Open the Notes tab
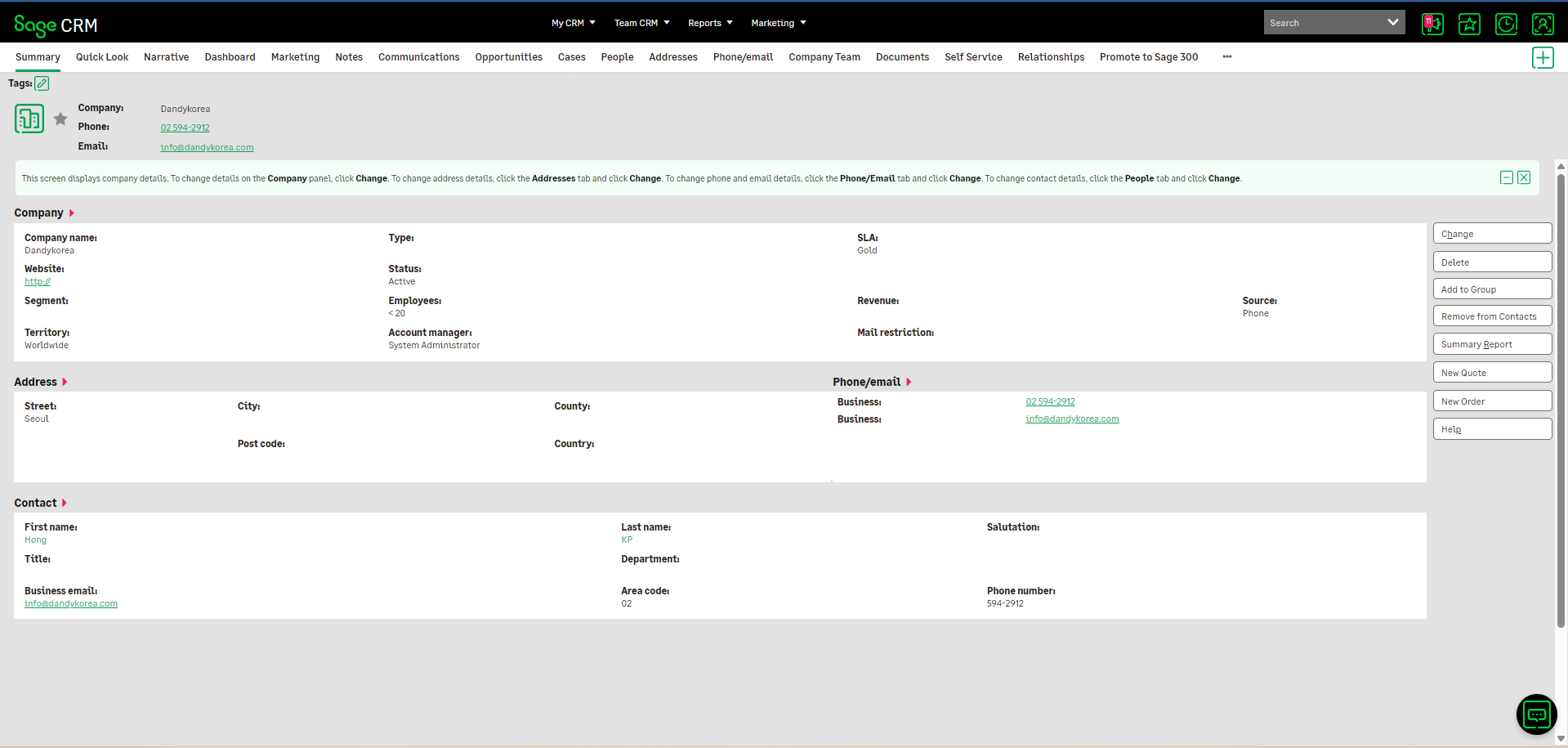The width and height of the screenshot is (1568, 748). [349, 57]
